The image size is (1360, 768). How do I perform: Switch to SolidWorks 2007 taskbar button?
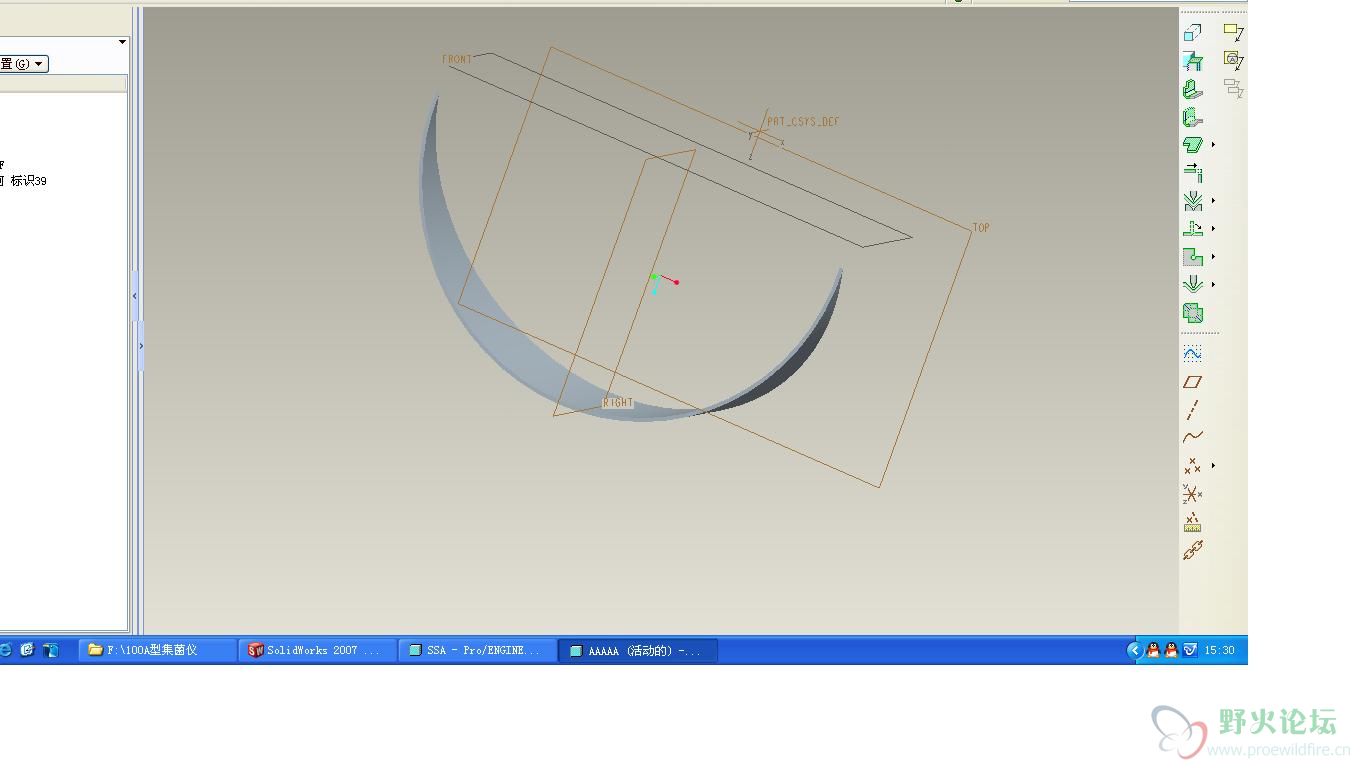coord(318,650)
